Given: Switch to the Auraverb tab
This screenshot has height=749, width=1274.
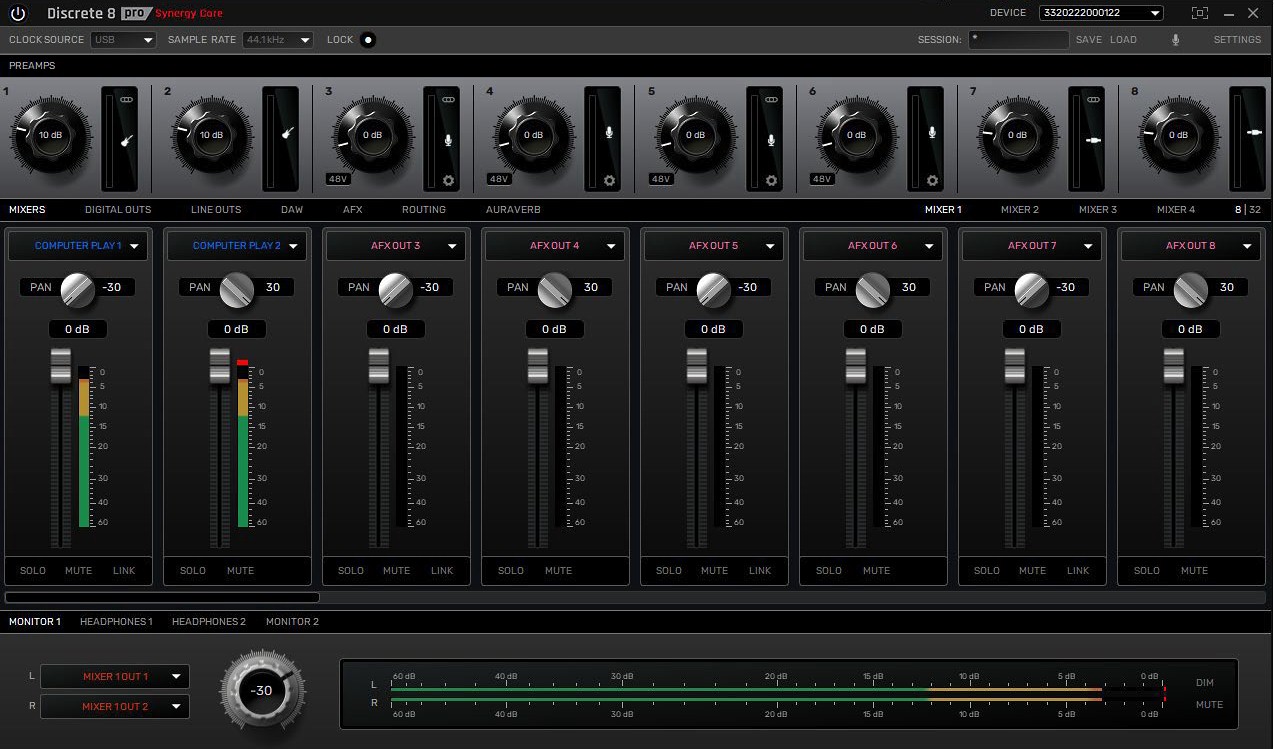Looking at the screenshot, I should [x=513, y=210].
